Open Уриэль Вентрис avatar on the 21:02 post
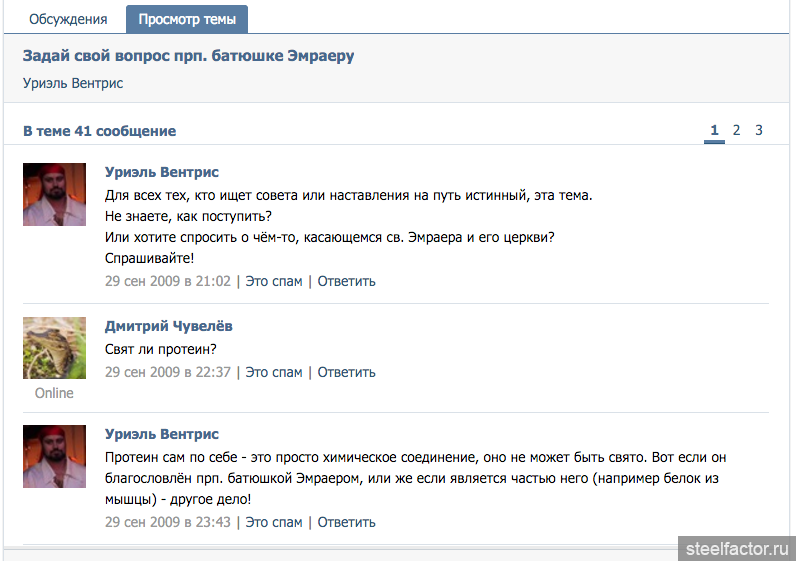 click(54, 194)
